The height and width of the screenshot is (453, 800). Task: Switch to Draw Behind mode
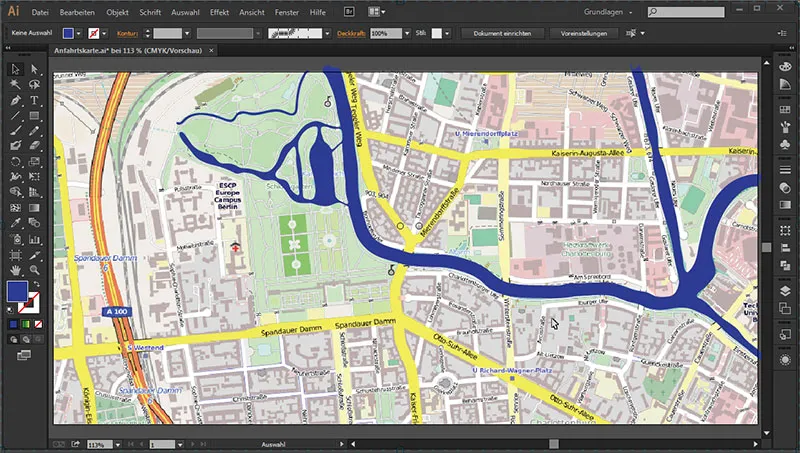pyautogui.click(x=26, y=339)
